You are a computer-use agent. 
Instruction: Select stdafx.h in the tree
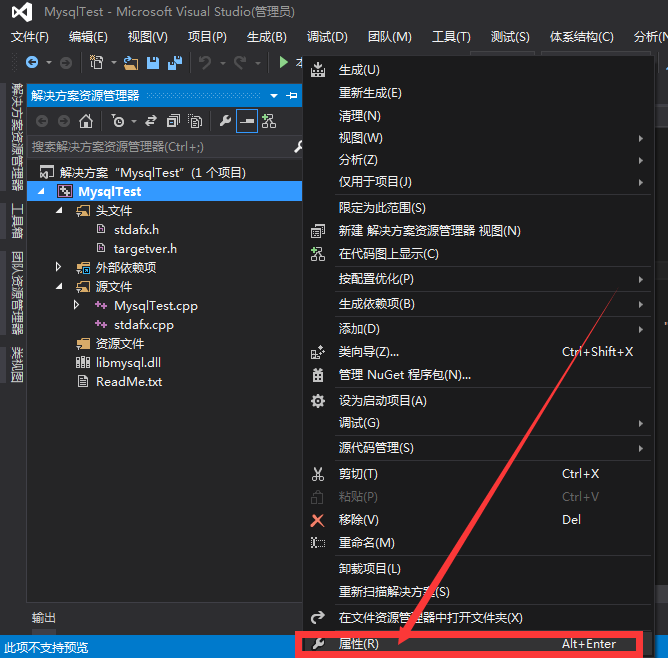click(x=136, y=230)
